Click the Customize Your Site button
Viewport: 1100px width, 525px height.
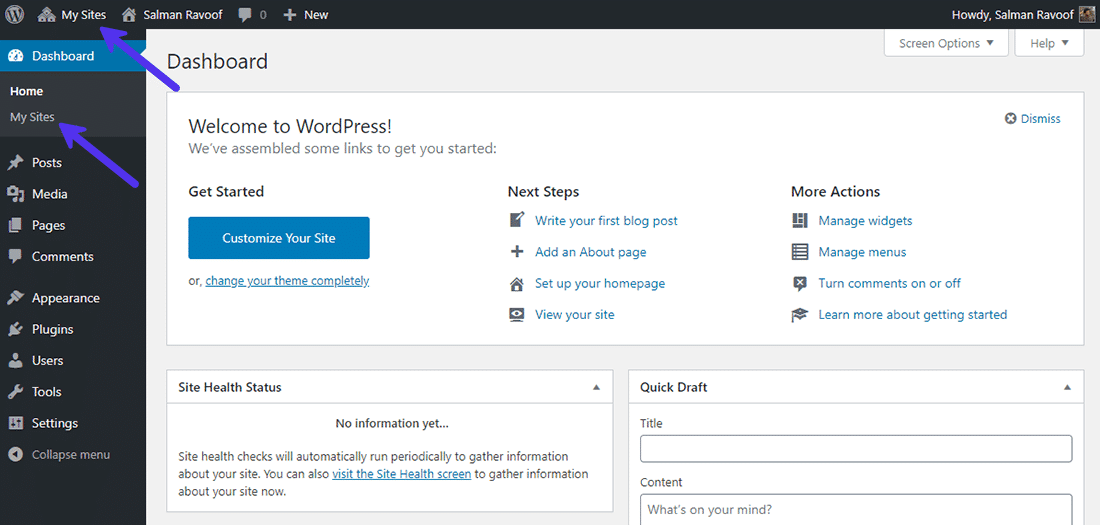(279, 238)
